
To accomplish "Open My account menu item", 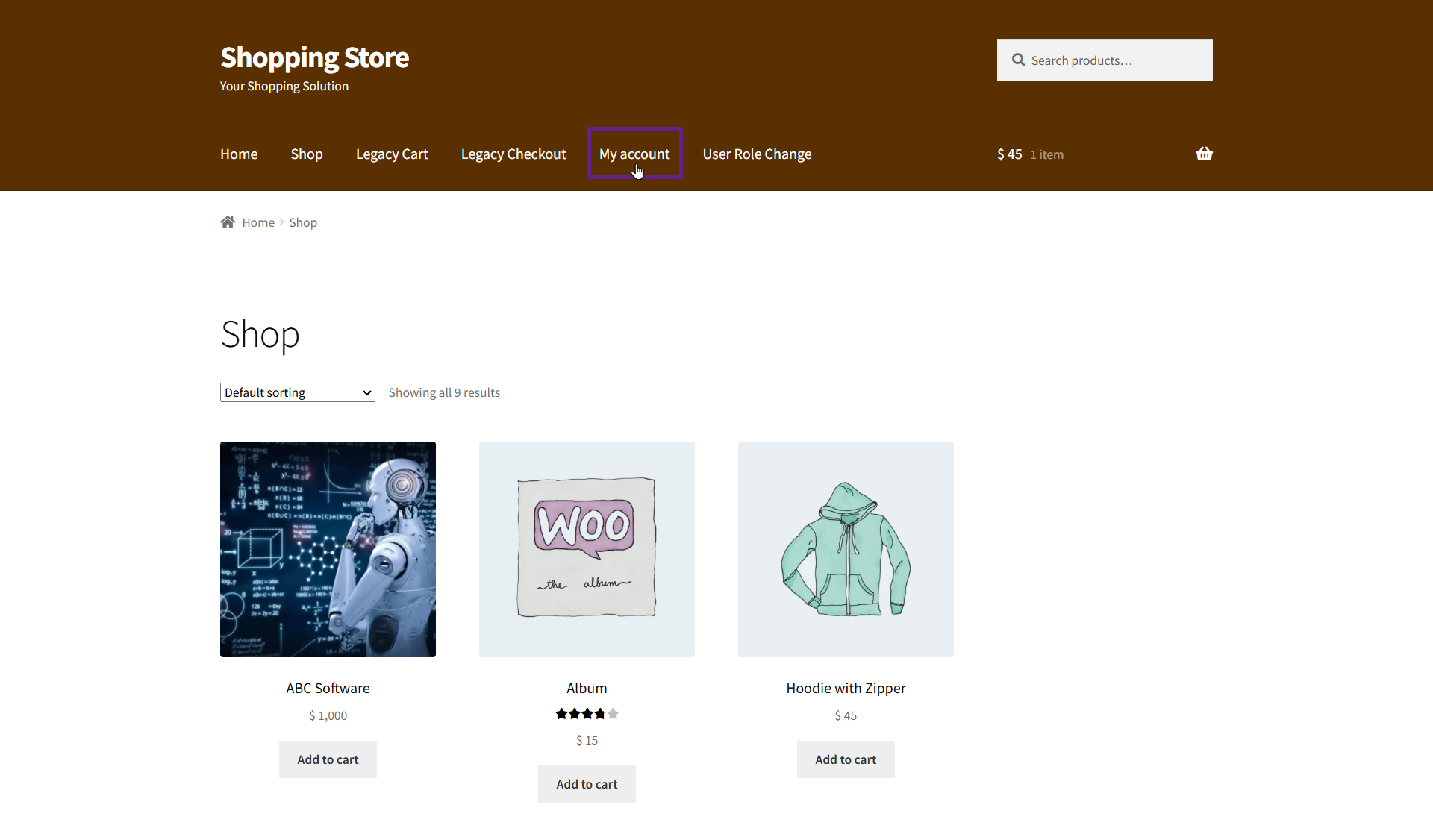I will [x=634, y=154].
